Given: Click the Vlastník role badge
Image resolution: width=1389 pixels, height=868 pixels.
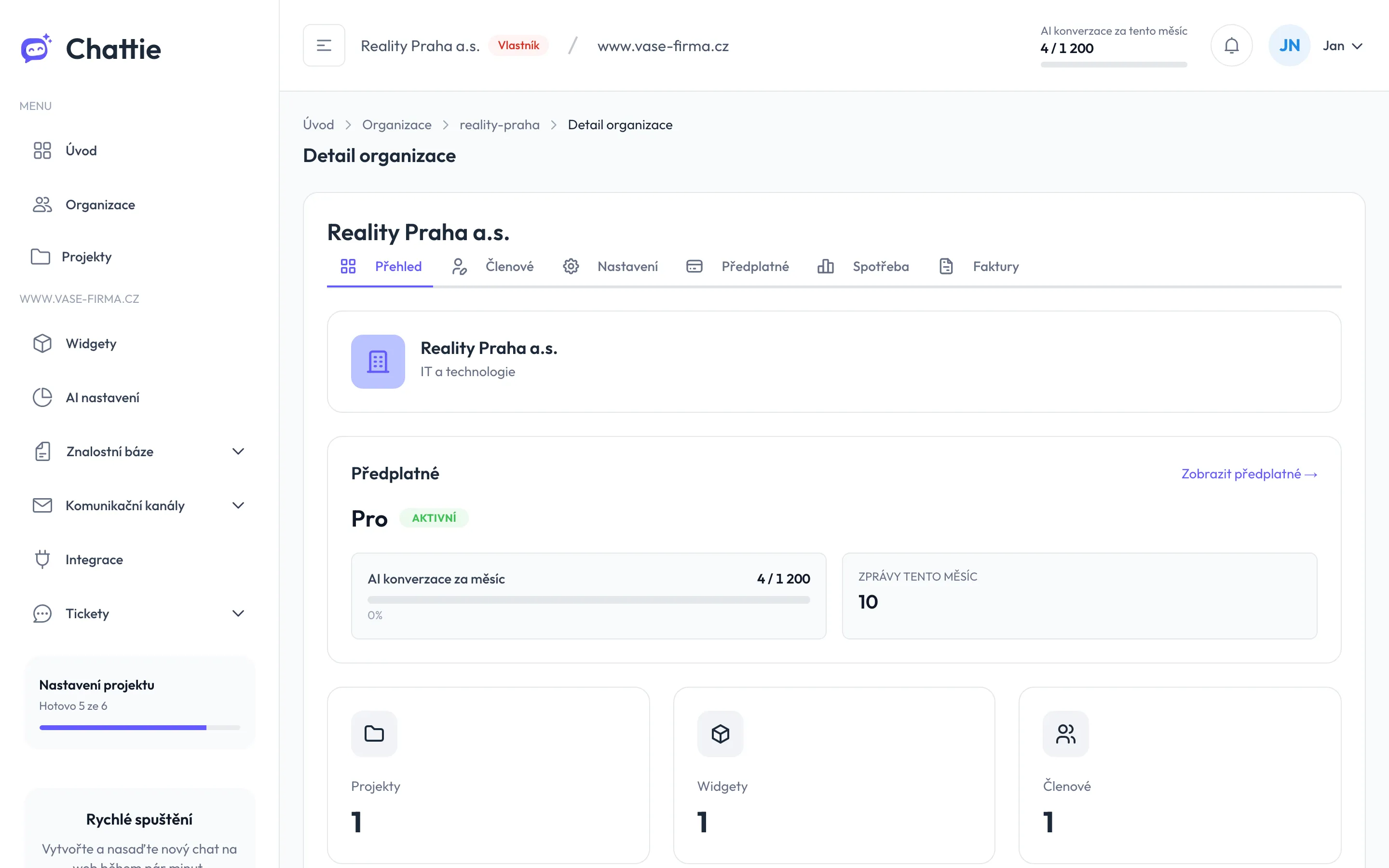Looking at the screenshot, I should tap(518, 45).
